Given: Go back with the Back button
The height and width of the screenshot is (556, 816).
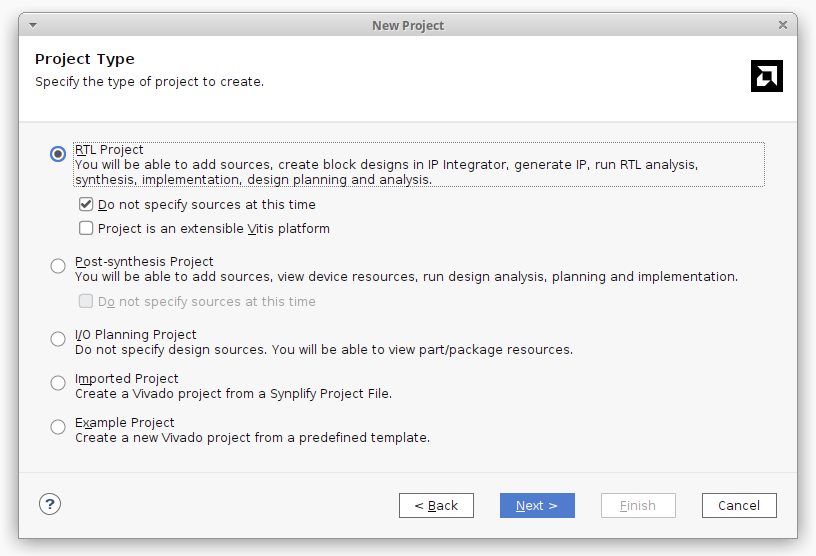Looking at the screenshot, I should click(436, 505).
